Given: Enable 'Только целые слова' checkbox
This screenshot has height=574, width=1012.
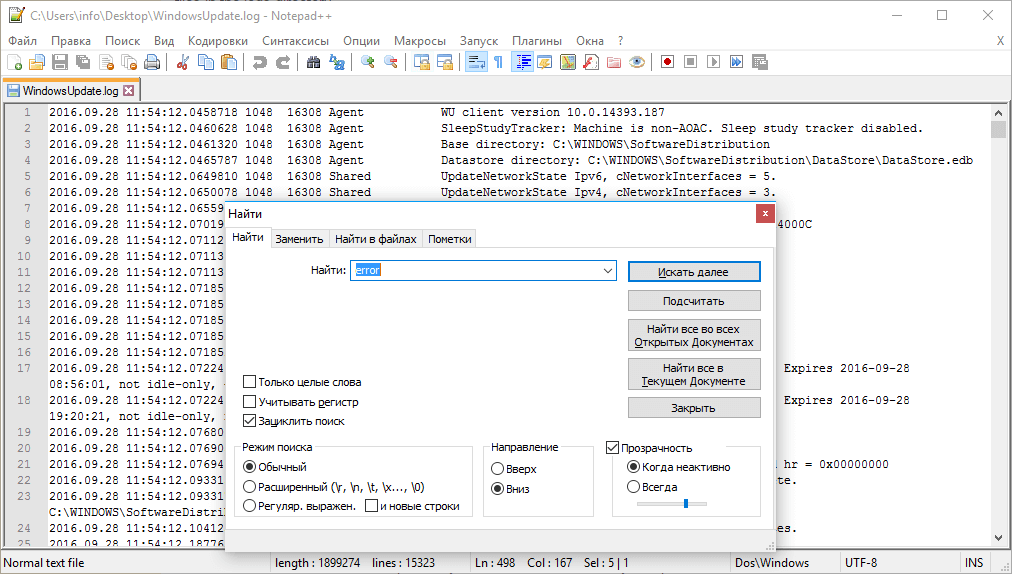Looking at the screenshot, I should click(x=249, y=382).
